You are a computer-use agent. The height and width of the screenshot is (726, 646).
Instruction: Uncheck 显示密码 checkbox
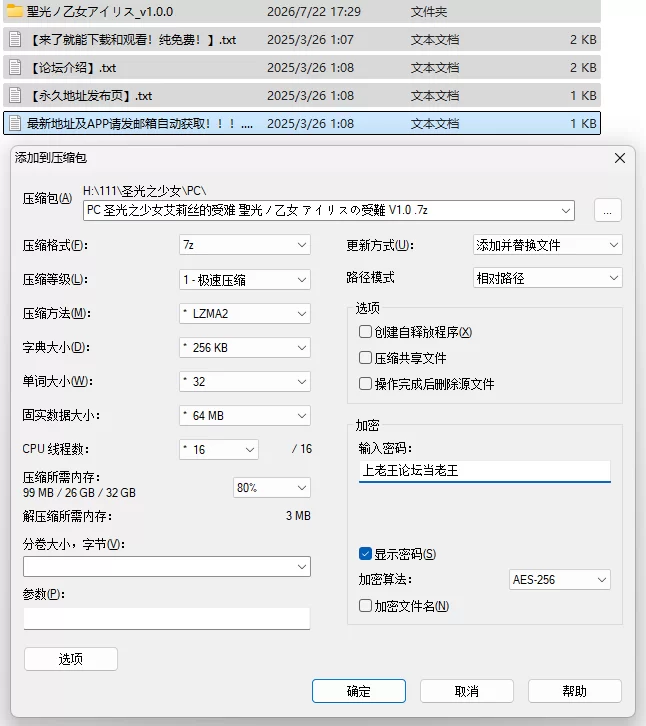click(x=365, y=554)
